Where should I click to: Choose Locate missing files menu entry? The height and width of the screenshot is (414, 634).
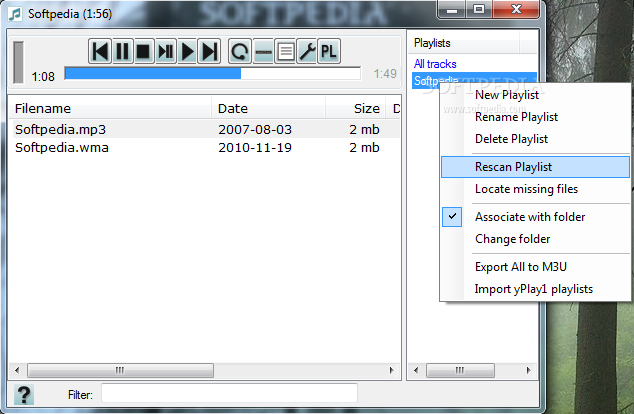point(535,189)
